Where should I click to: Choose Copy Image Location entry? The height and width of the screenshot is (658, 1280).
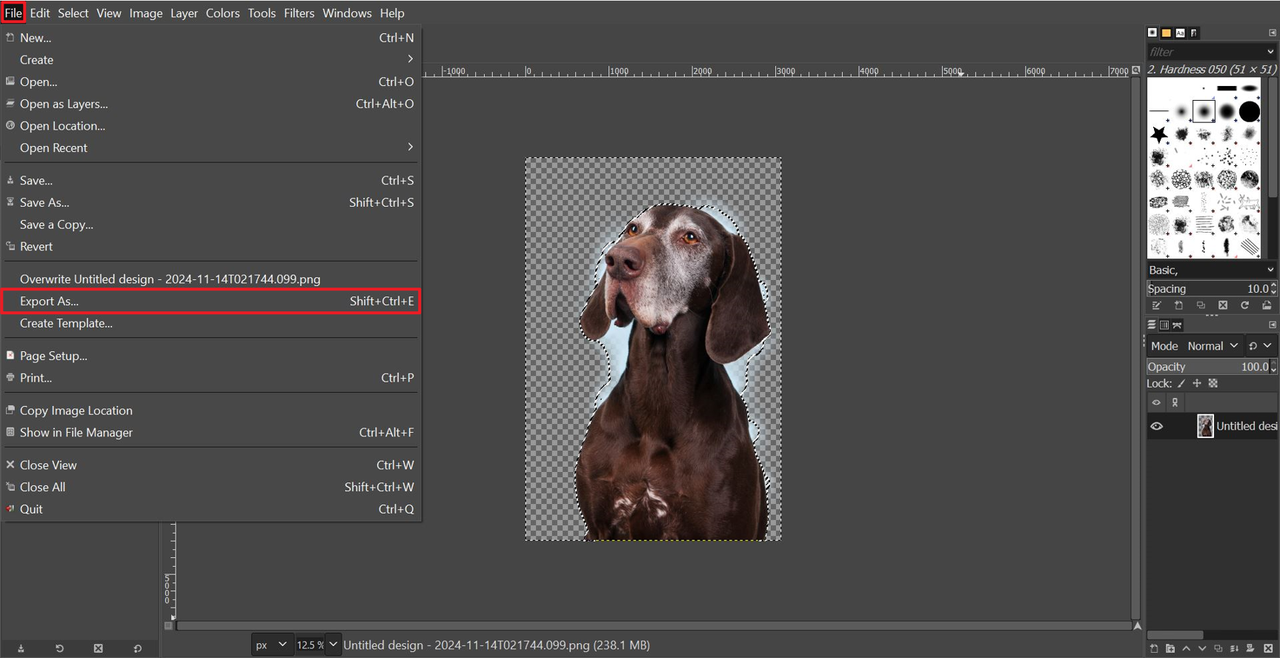coord(211,411)
